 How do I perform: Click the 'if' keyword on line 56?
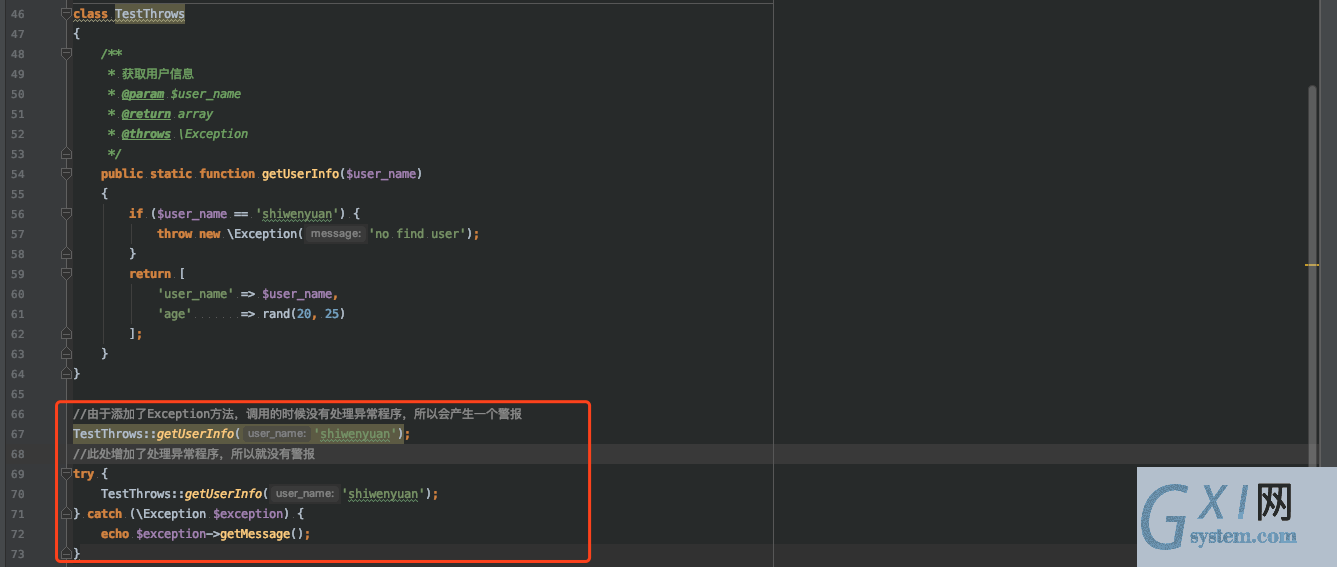[136, 214]
